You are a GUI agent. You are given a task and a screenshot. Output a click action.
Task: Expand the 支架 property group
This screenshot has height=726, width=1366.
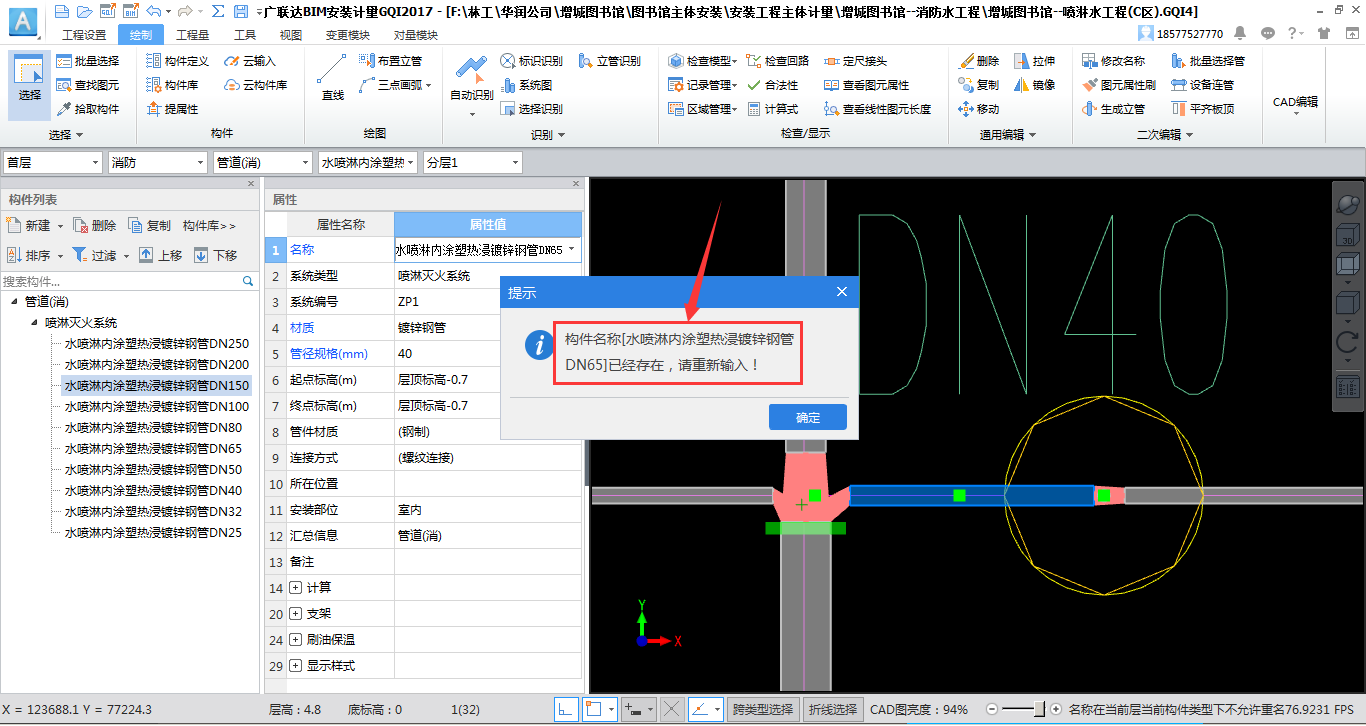click(295, 614)
